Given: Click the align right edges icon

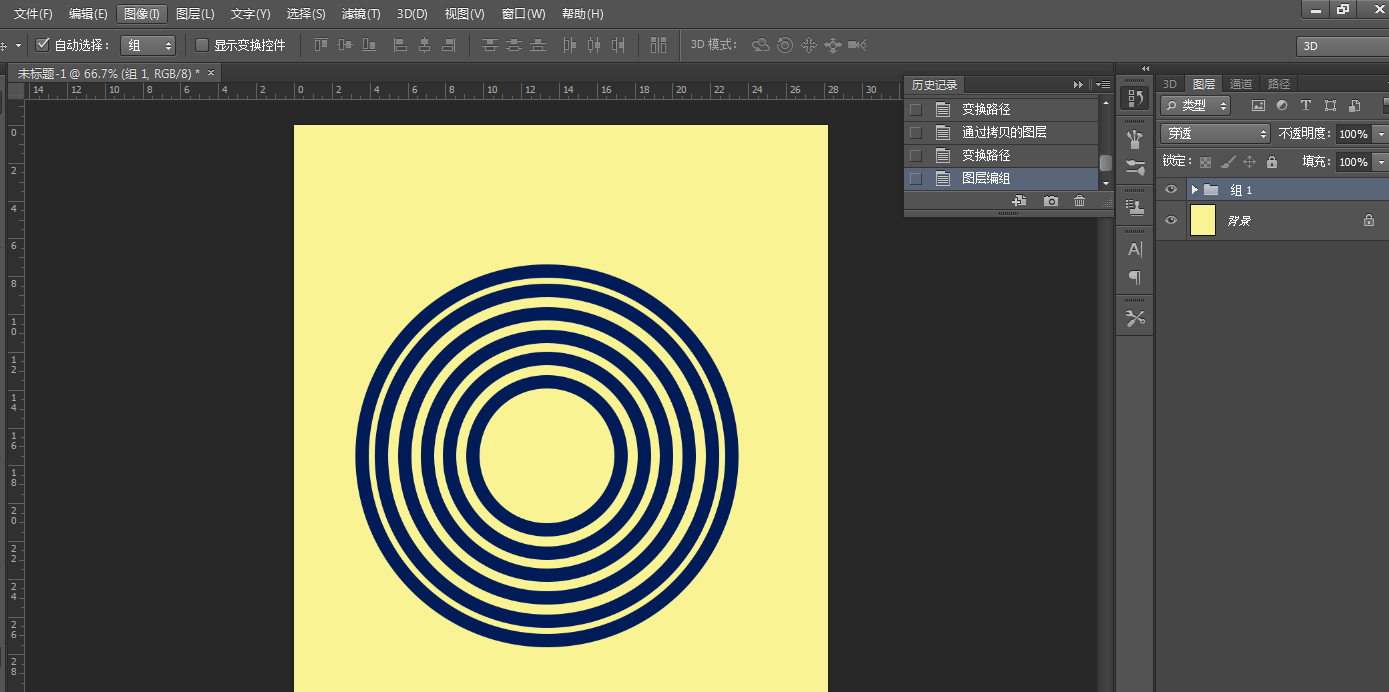Looking at the screenshot, I should point(448,45).
